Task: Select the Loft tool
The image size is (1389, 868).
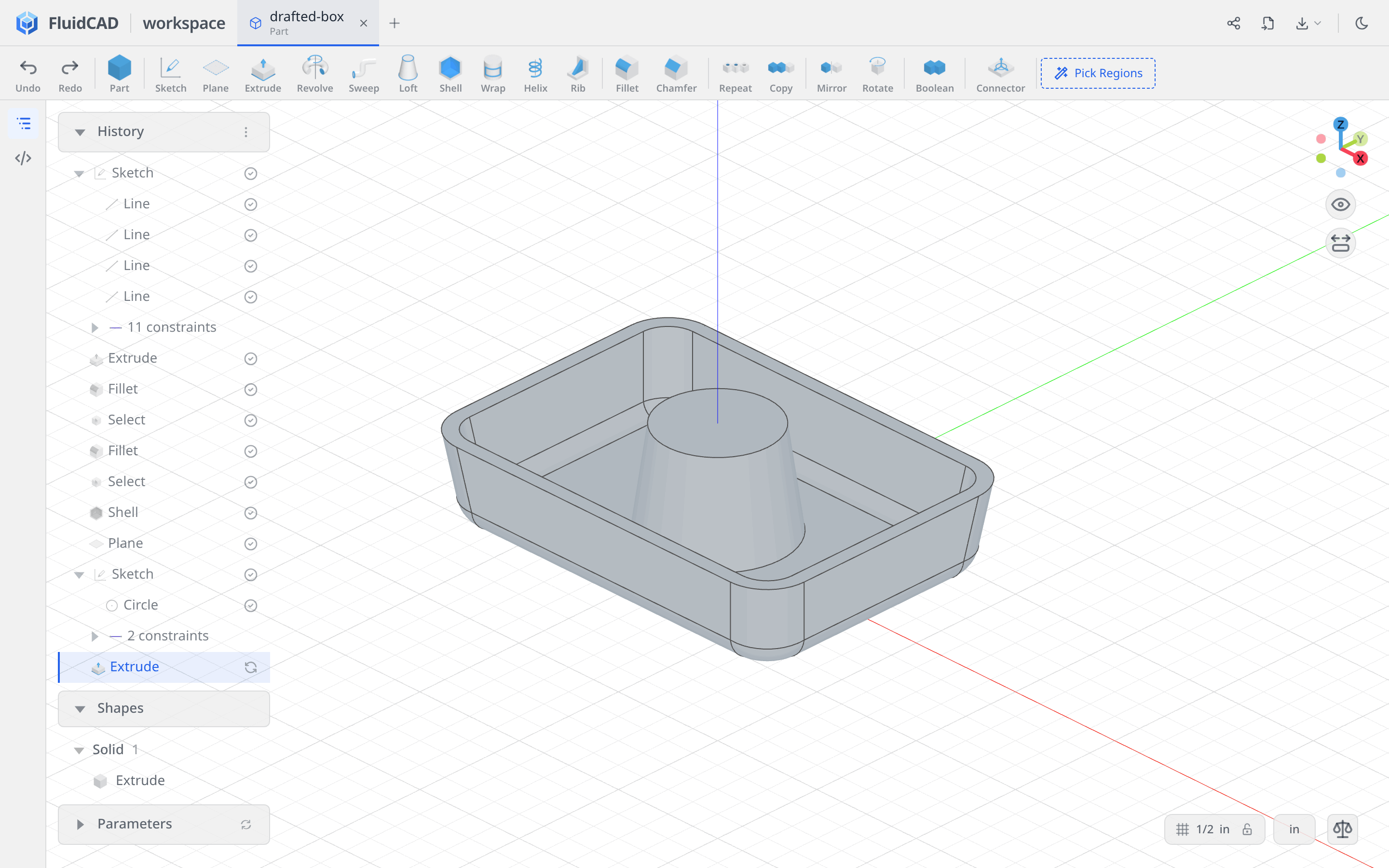Action: (408, 74)
